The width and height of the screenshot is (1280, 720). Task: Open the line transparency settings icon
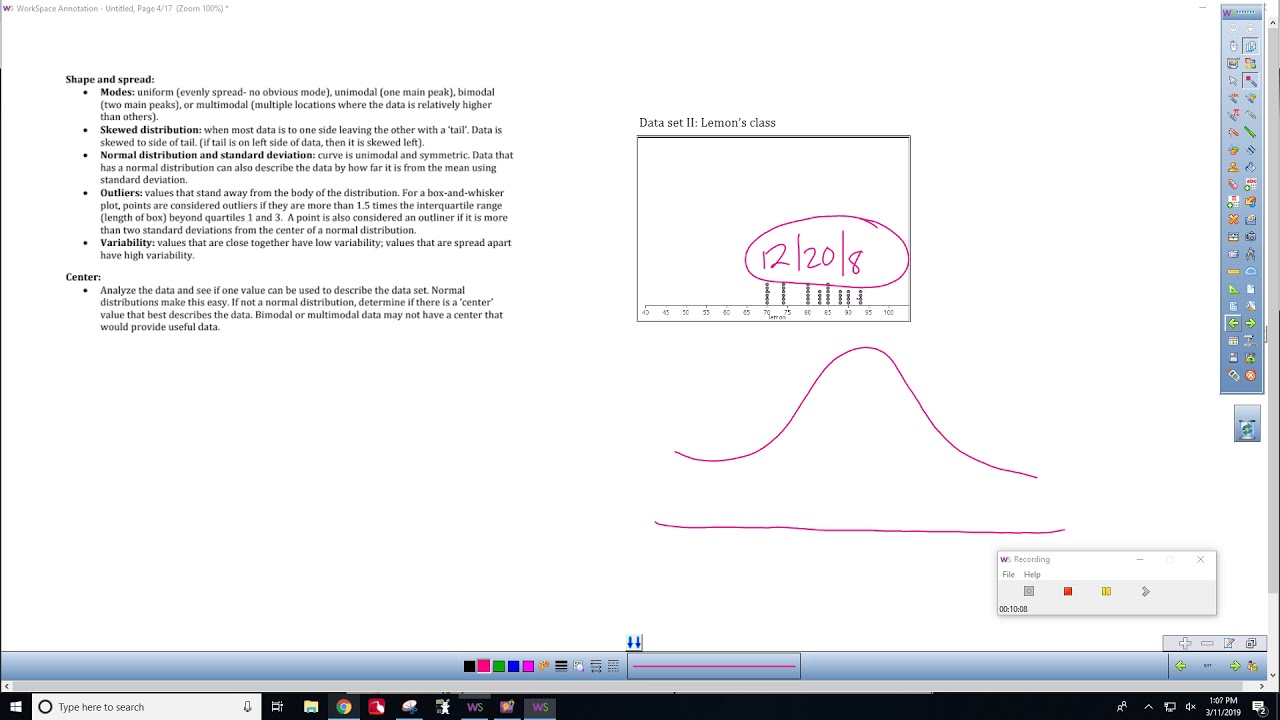578,666
